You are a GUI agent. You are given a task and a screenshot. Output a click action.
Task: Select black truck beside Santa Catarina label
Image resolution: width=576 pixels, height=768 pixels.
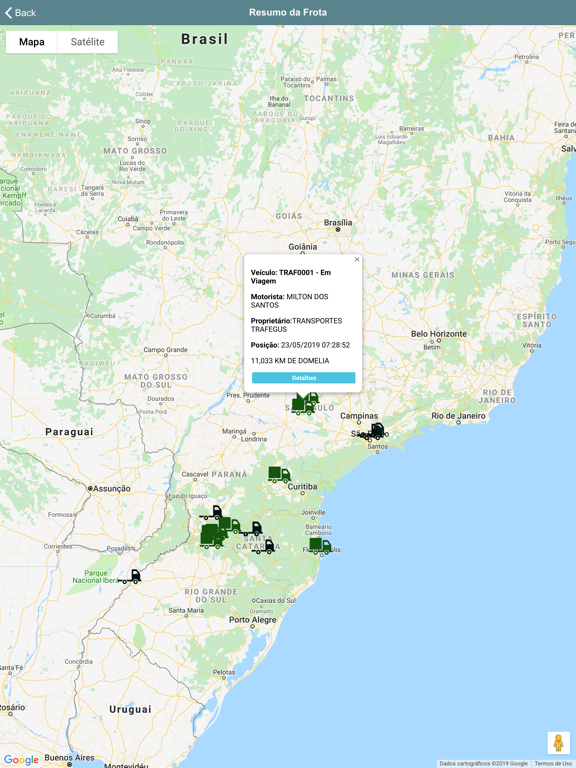point(264,547)
